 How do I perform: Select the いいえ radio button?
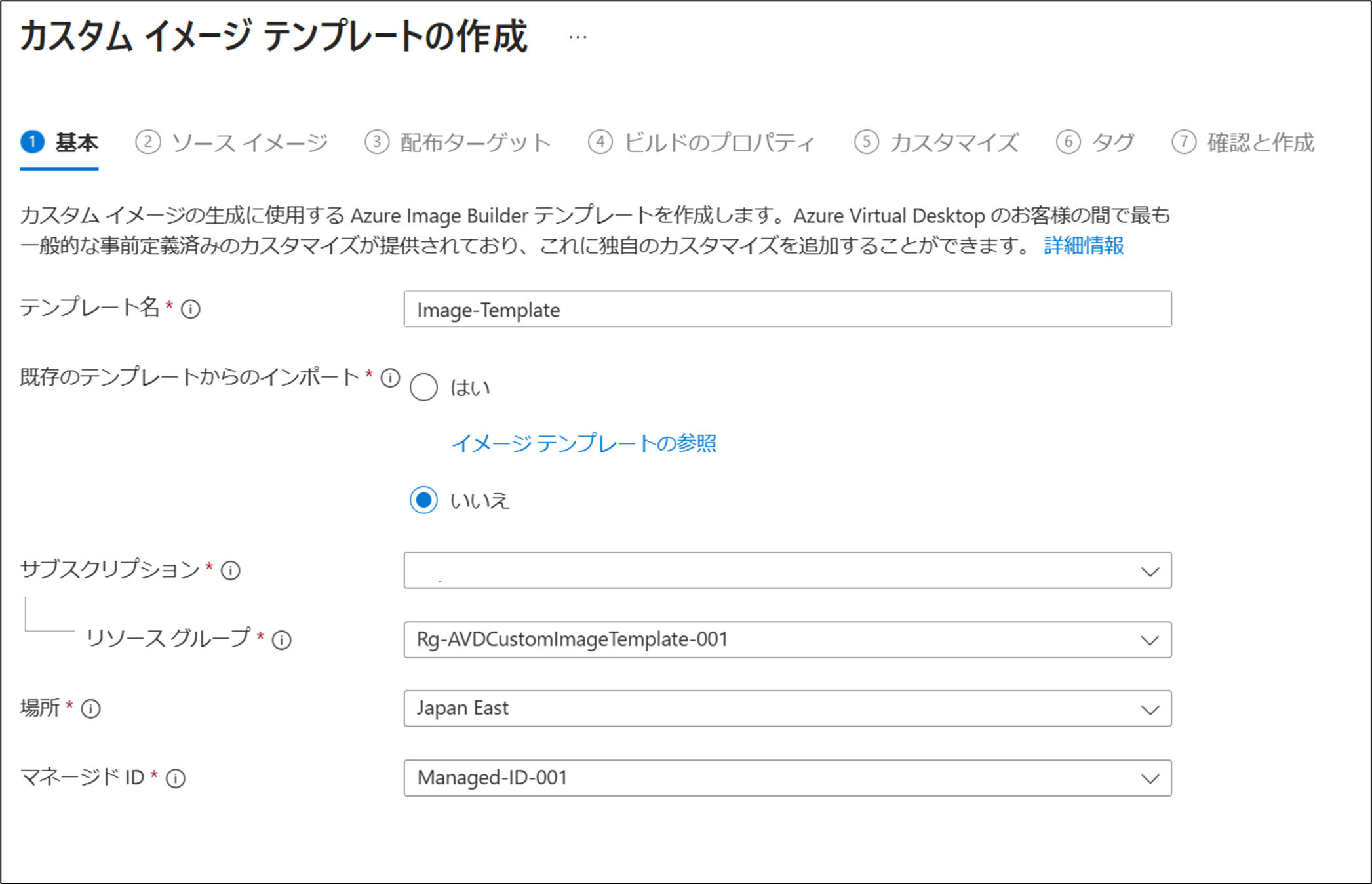(423, 500)
